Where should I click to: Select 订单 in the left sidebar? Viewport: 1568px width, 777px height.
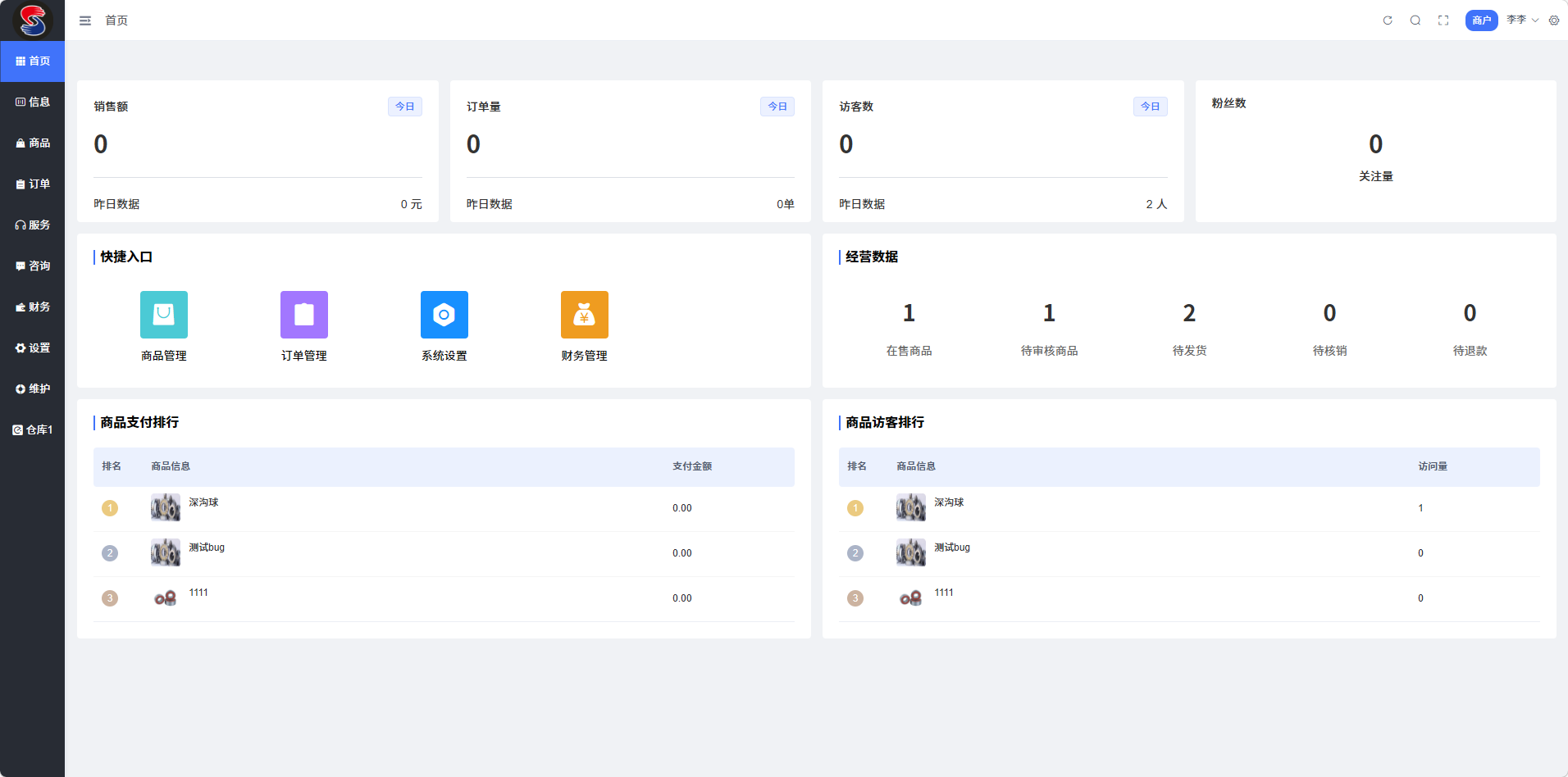click(33, 184)
